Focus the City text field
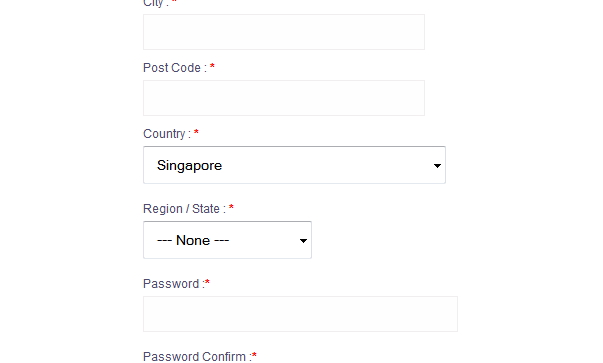Screen dimensions: 603x363 pos(284,32)
